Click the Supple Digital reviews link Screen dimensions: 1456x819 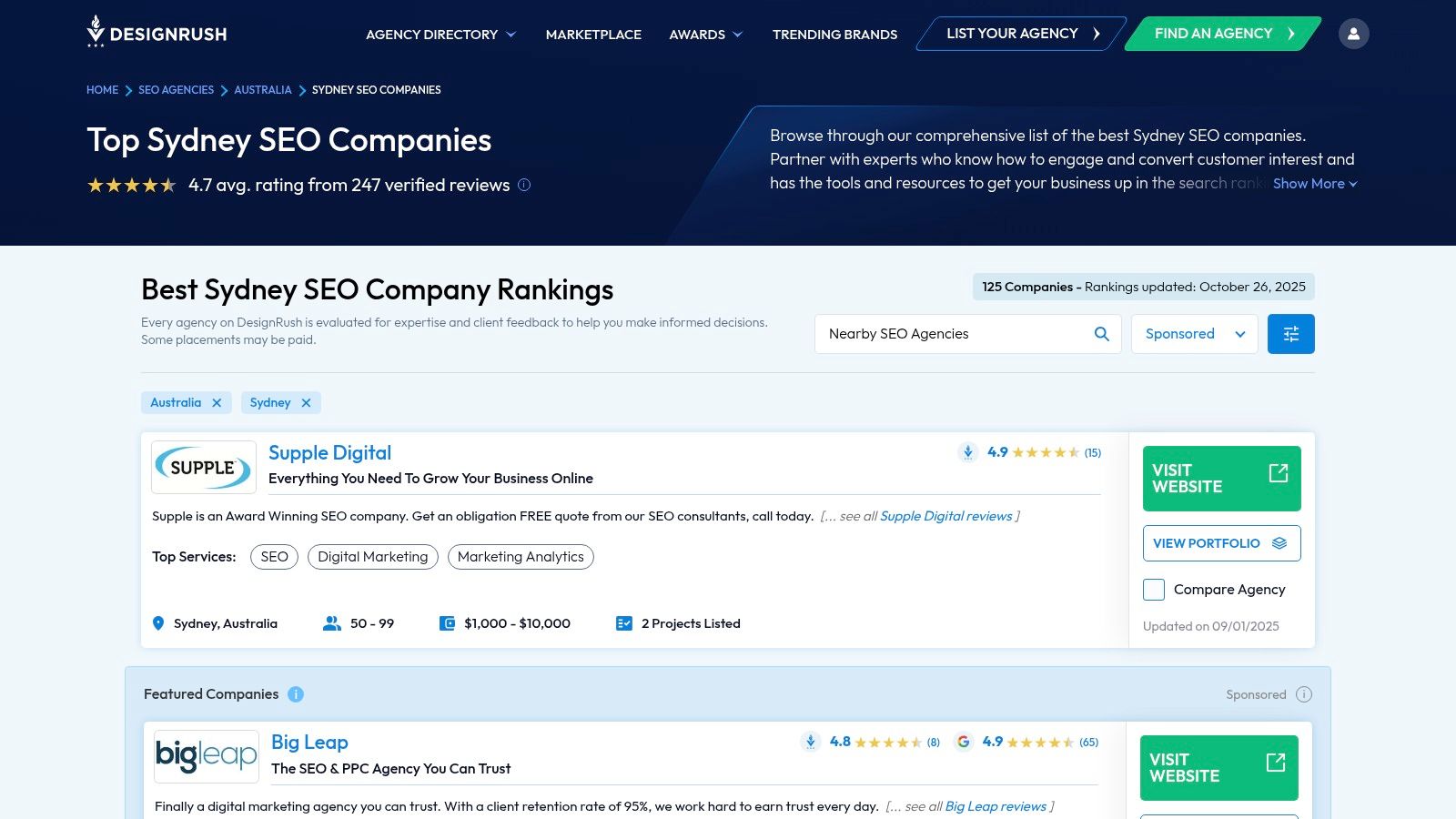coord(946,516)
